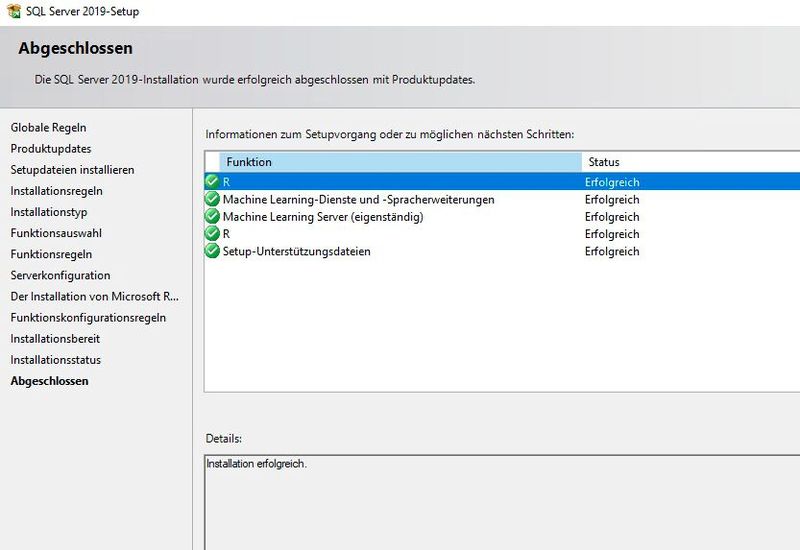The image size is (800, 550).
Task: Select Machine Learning Server (eigenständig) row
Action: click(502, 217)
